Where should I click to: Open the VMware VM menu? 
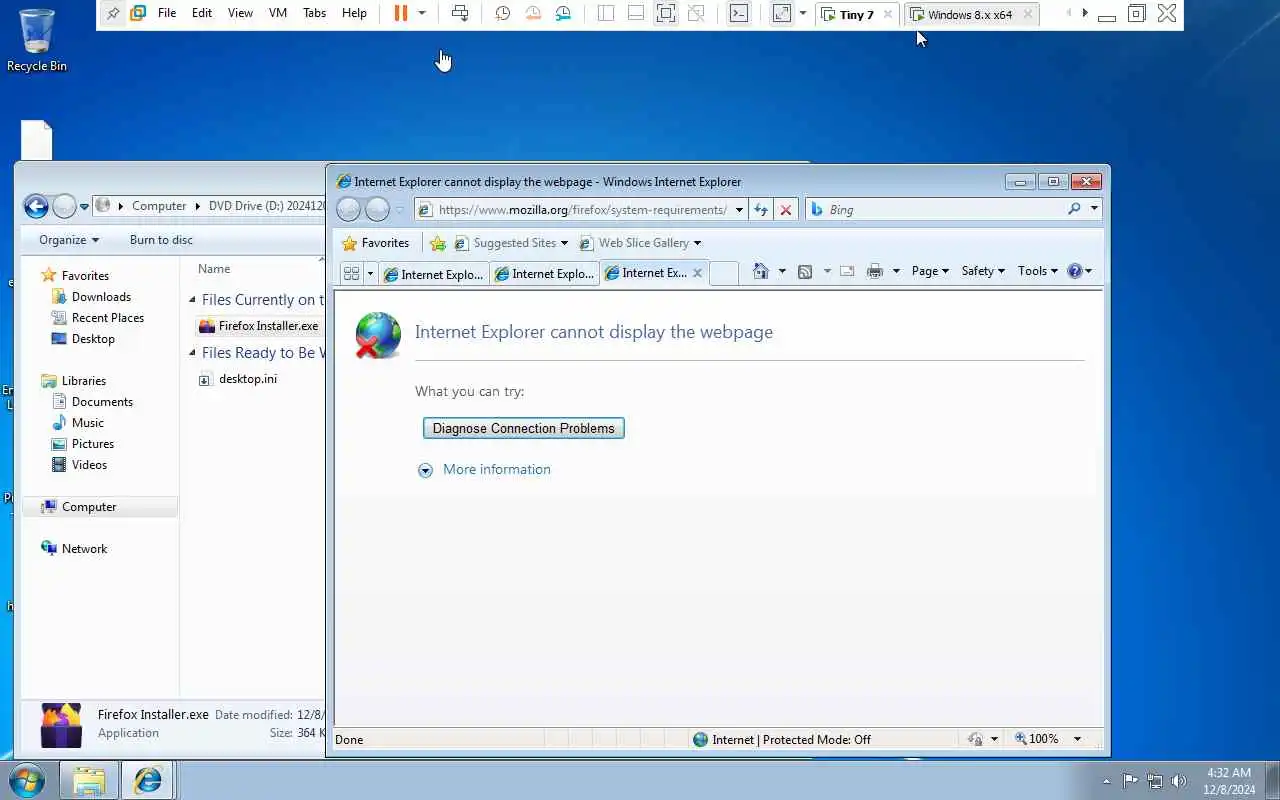(x=278, y=13)
